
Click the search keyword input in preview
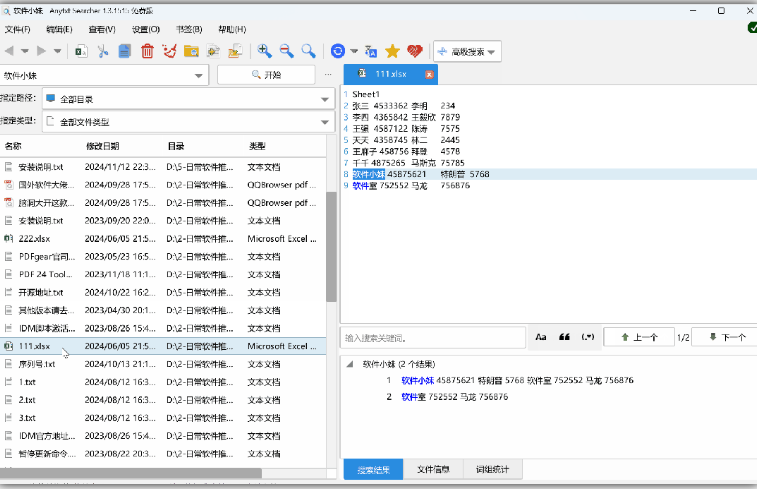tap(433, 338)
